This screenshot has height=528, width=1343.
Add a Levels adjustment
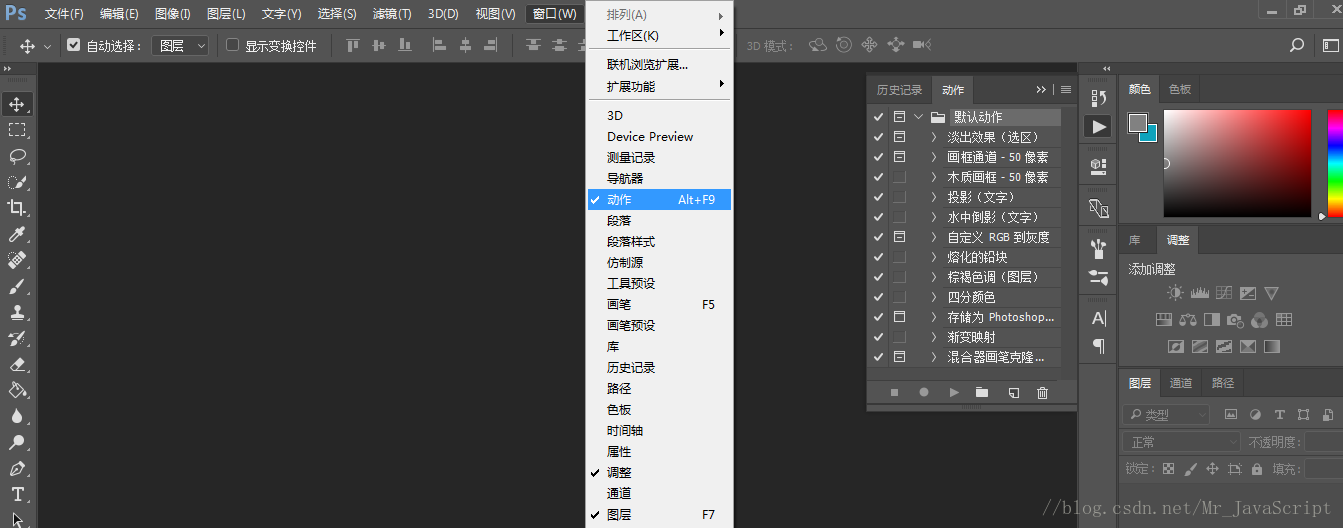point(1199,293)
